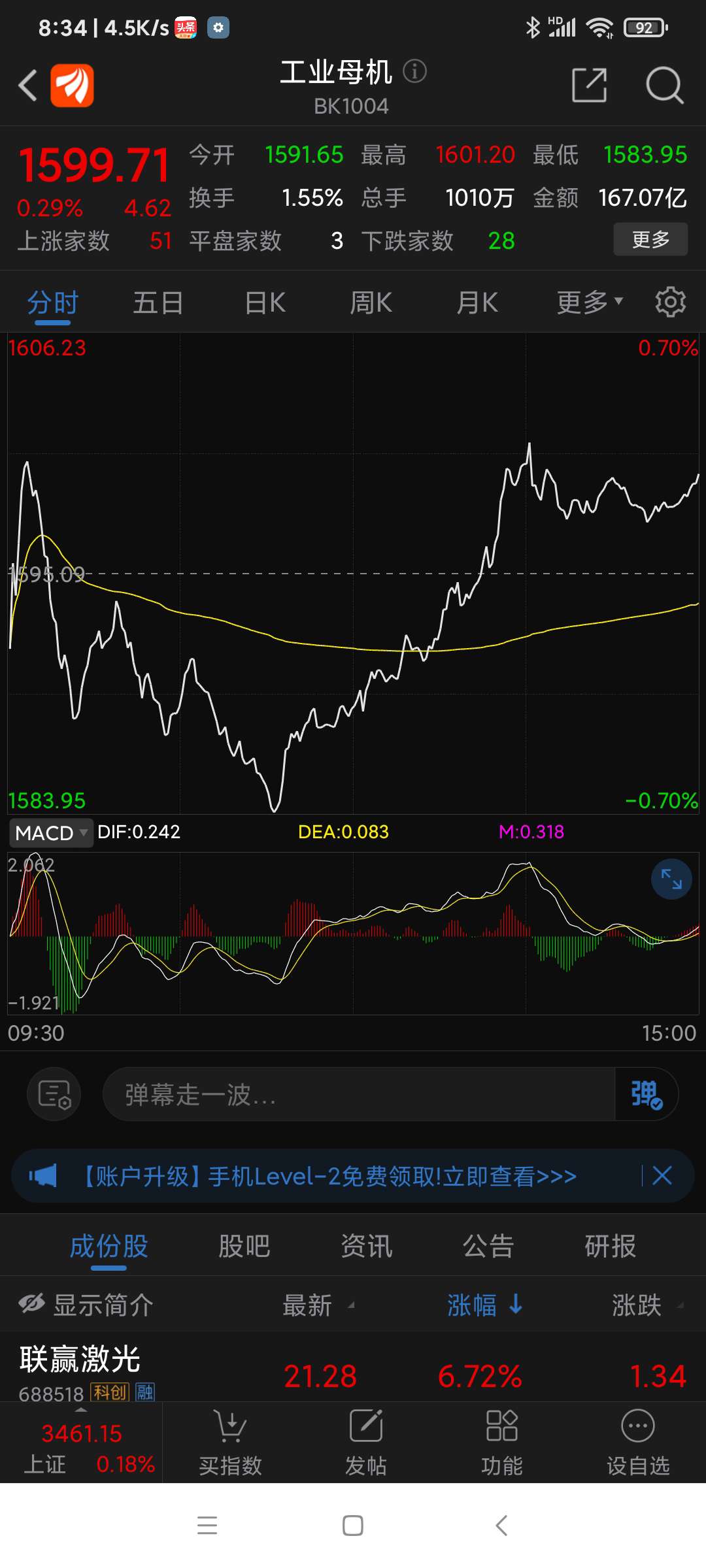This screenshot has width=706, height=1568.
Task: Sort by 涨跌 column header
Action: (x=647, y=1305)
